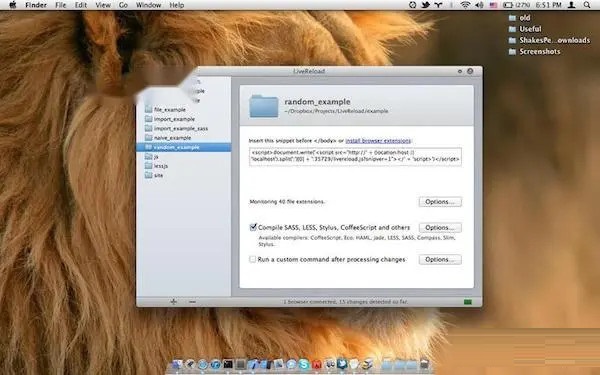Image resolution: width=600 pixels, height=375 pixels.
Task: Open the Twitter bird icon in menu bar
Action: pos(426,5)
